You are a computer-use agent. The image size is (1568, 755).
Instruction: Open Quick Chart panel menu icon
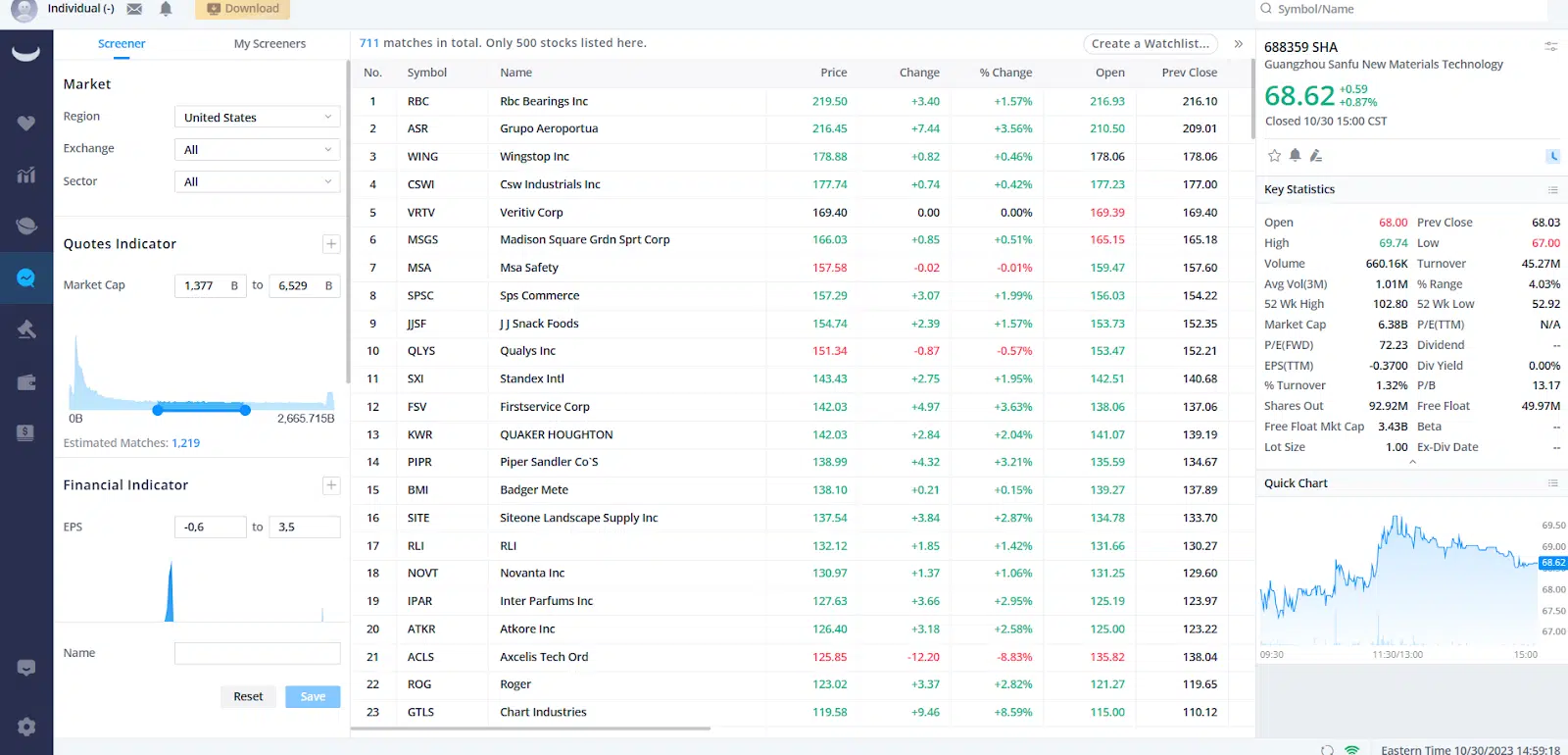pyautogui.click(x=1552, y=483)
